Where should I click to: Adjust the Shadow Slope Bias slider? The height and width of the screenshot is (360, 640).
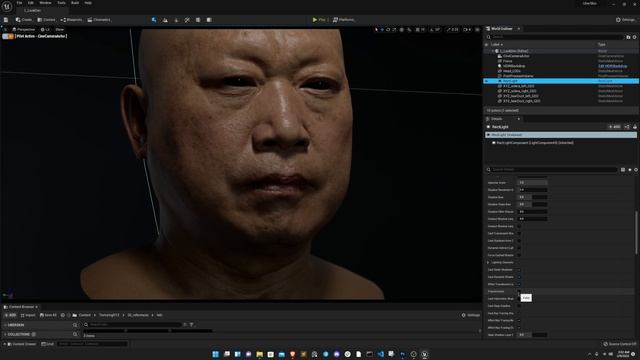(532, 204)
